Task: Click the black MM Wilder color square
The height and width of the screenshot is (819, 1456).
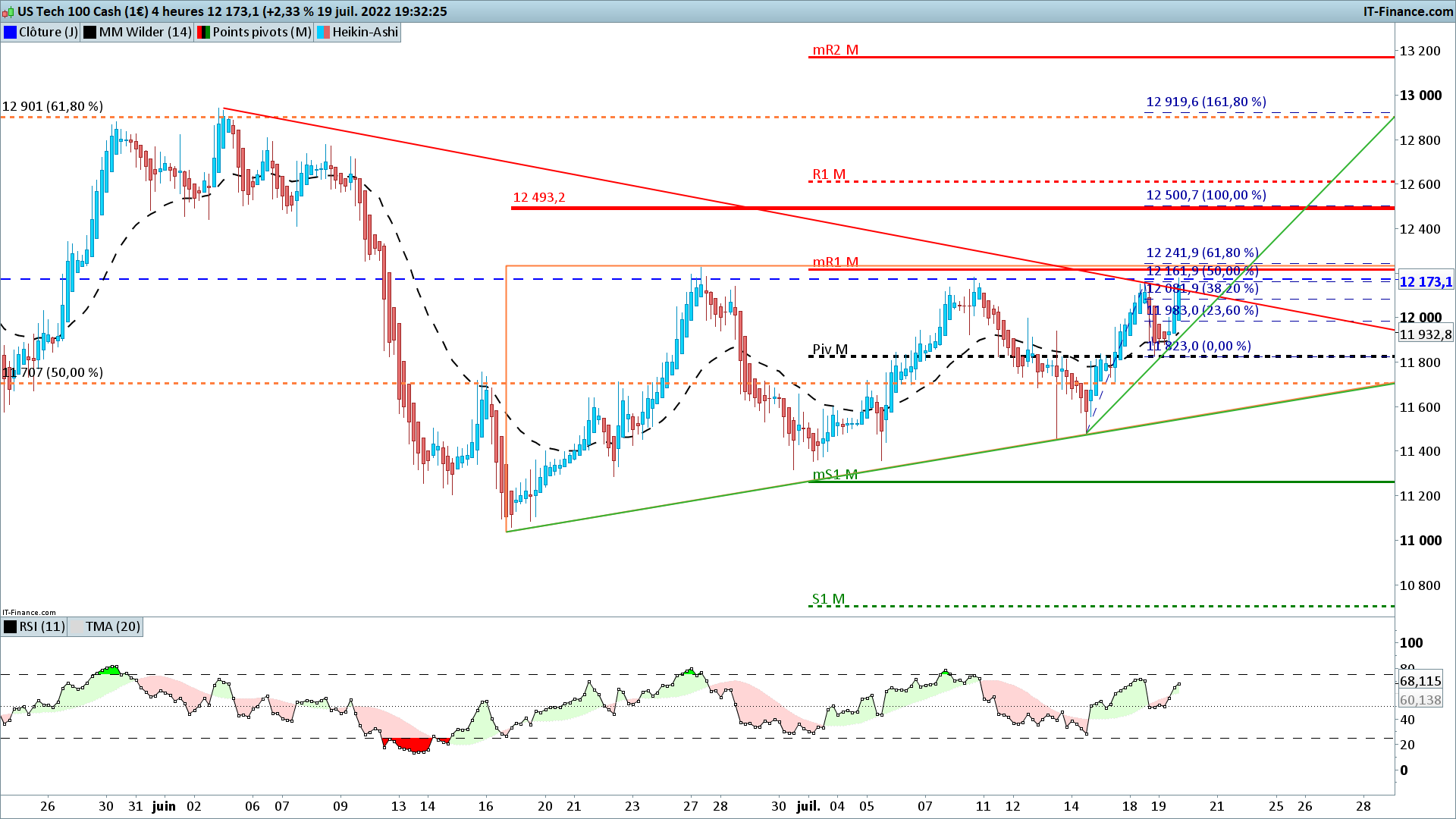Action: [90, 32]
